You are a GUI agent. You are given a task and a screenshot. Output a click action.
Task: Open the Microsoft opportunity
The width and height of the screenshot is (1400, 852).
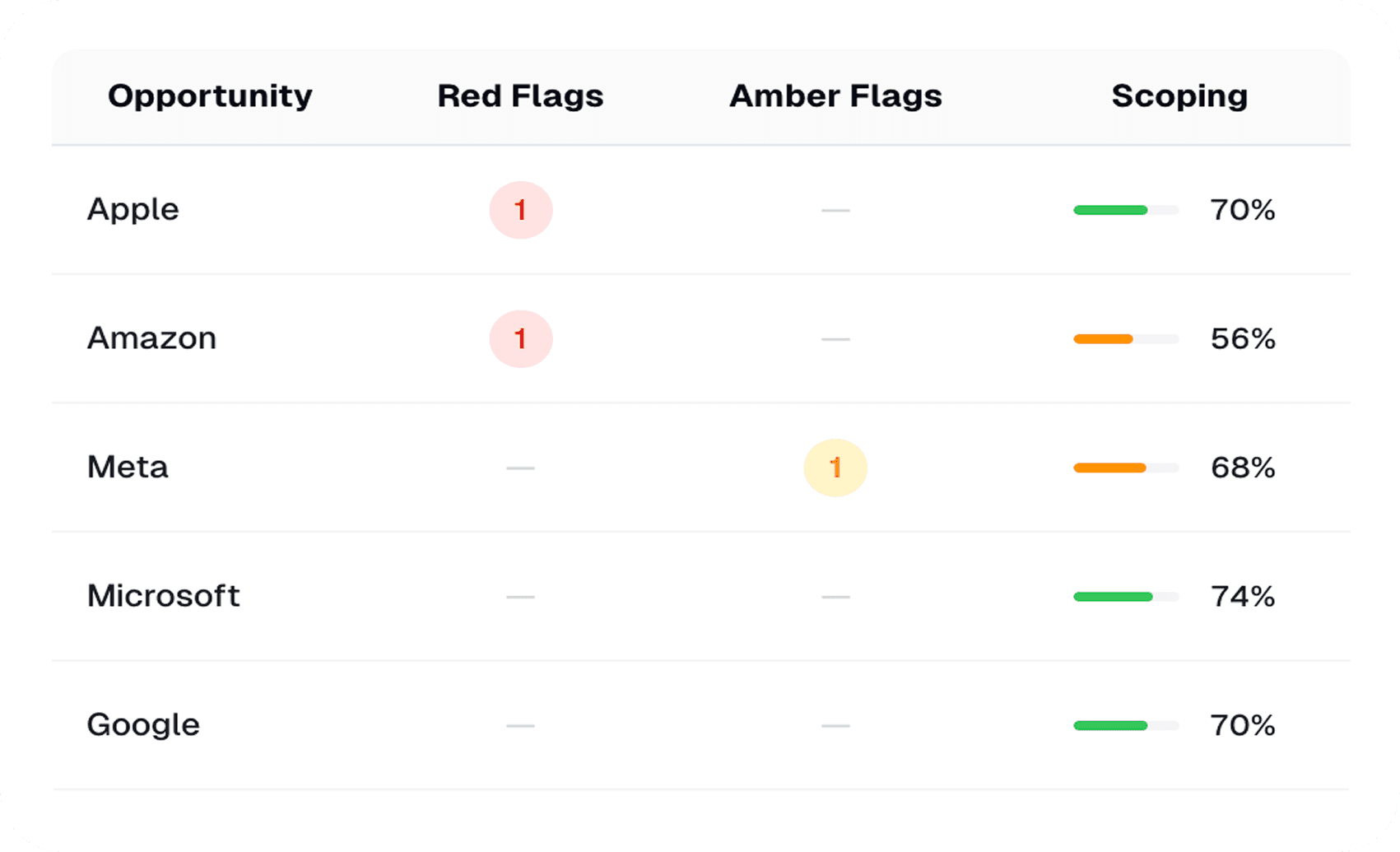(163, 596)
